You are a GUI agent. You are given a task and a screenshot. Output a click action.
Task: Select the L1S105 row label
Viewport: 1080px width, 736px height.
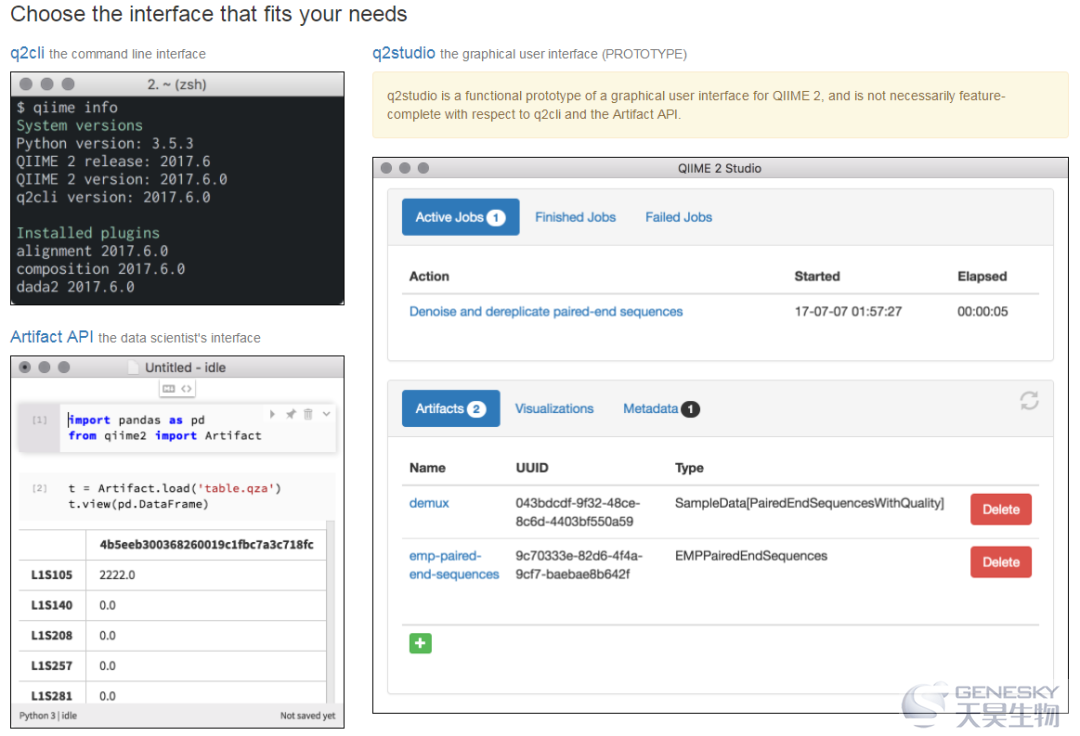(x=52, y=575)
